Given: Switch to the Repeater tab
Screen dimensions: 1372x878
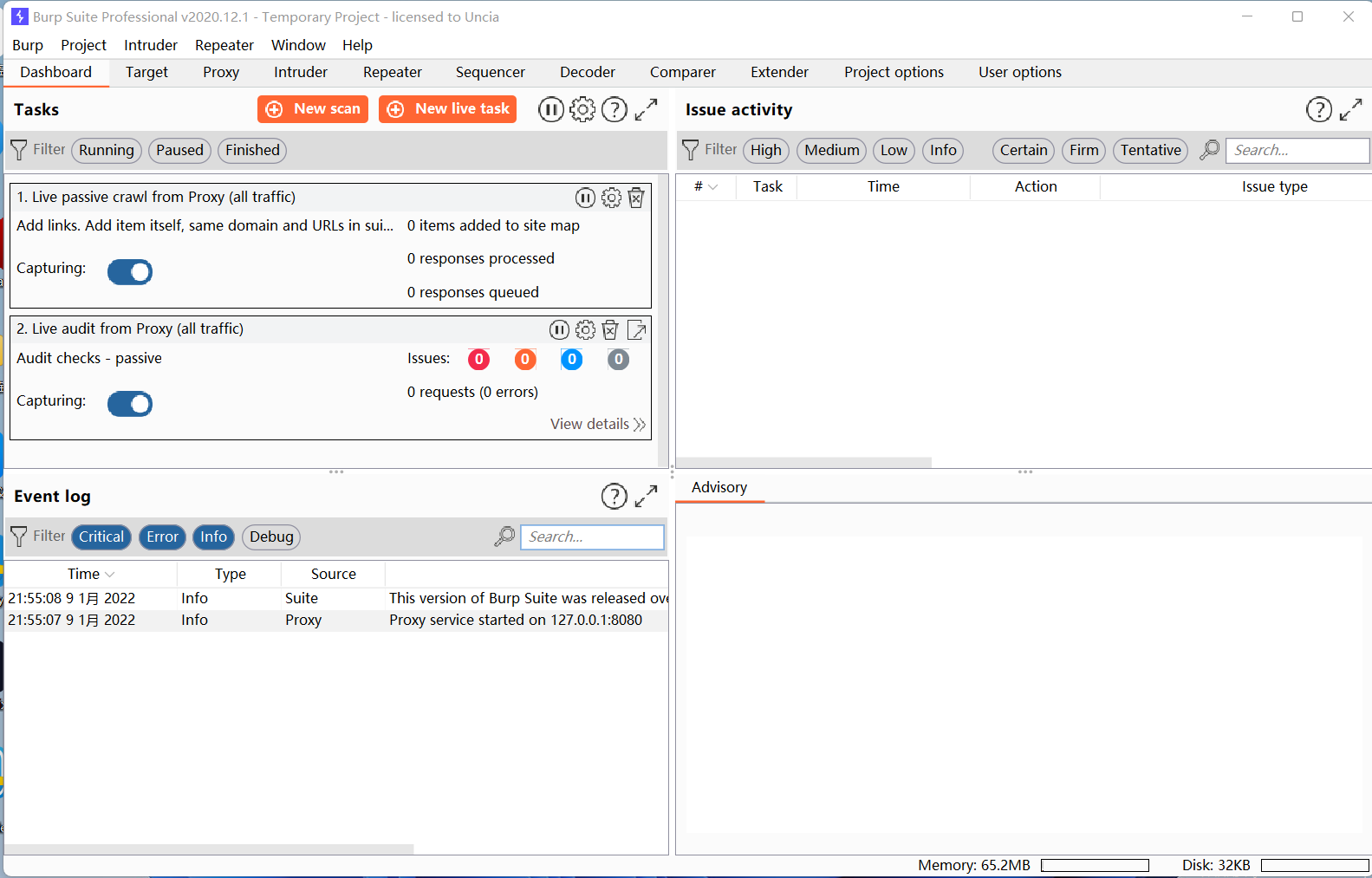Looking at the screenshot, I should (393, 73).
